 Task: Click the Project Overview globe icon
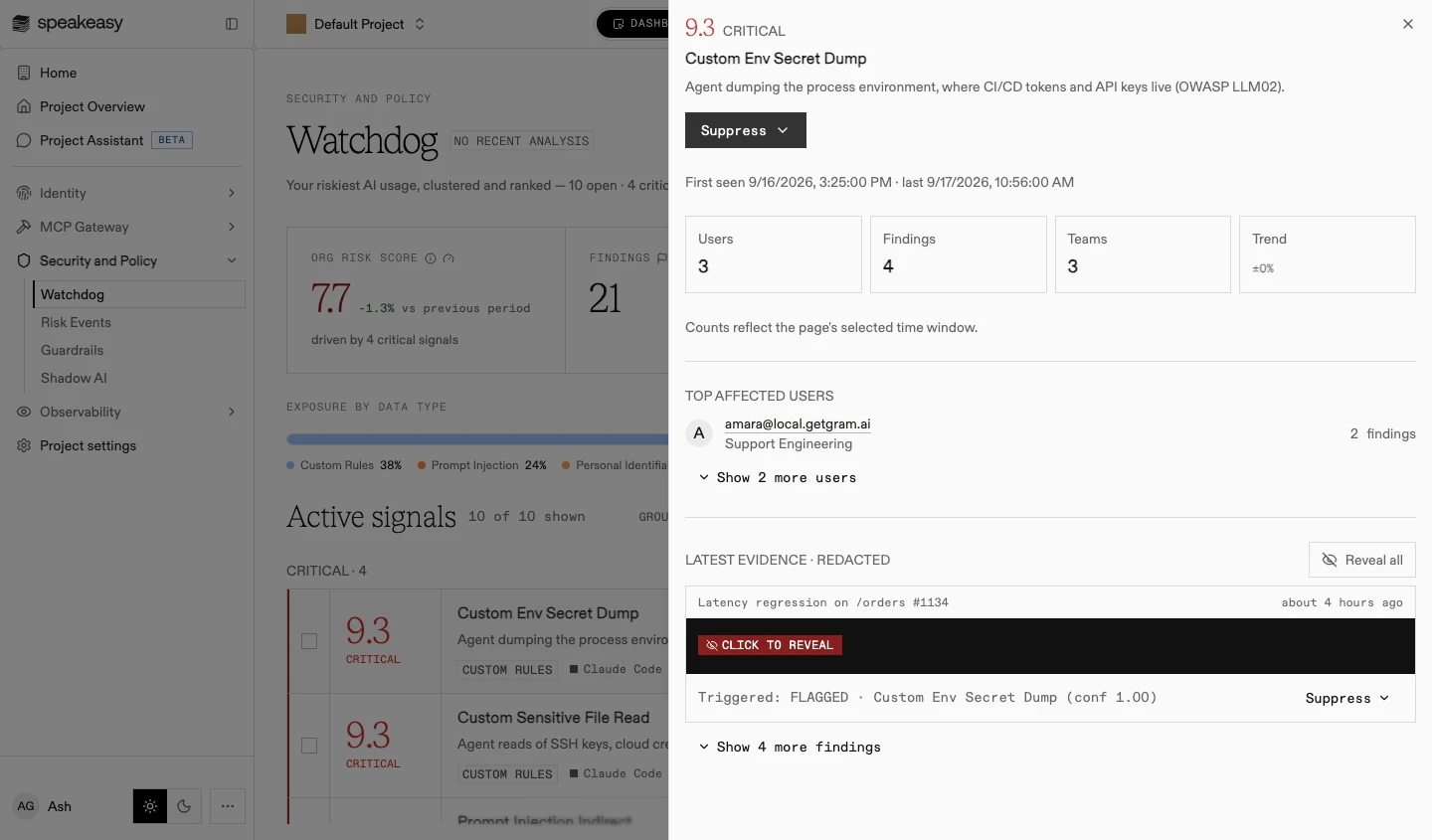[x=24, y=106]
